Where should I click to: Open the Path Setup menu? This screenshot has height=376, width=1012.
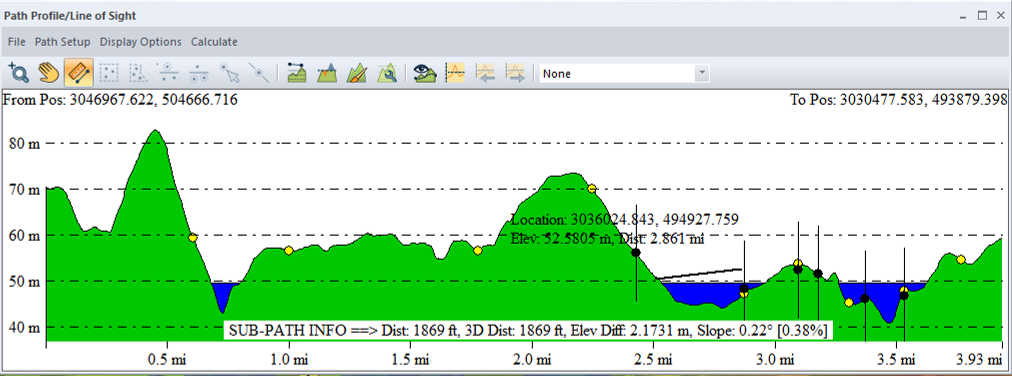point(63,42)
